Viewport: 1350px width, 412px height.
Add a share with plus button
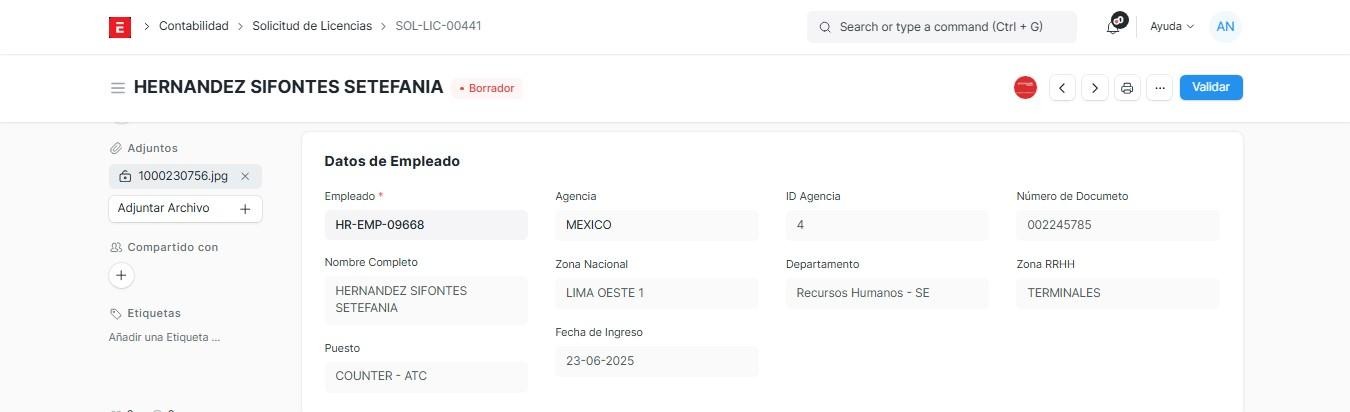[x=121, y=275]
